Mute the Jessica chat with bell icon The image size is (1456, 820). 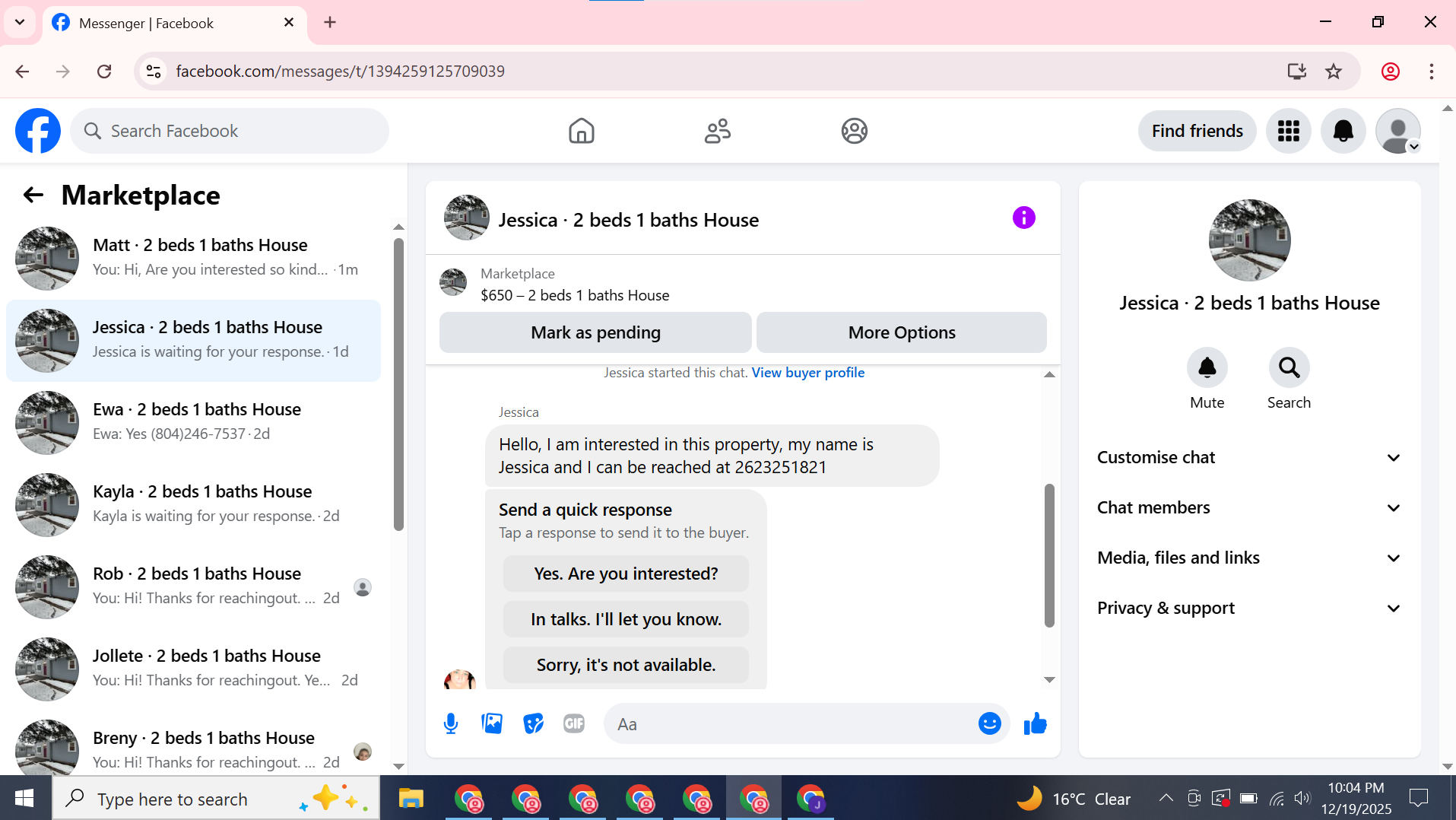click(1207, 368)
